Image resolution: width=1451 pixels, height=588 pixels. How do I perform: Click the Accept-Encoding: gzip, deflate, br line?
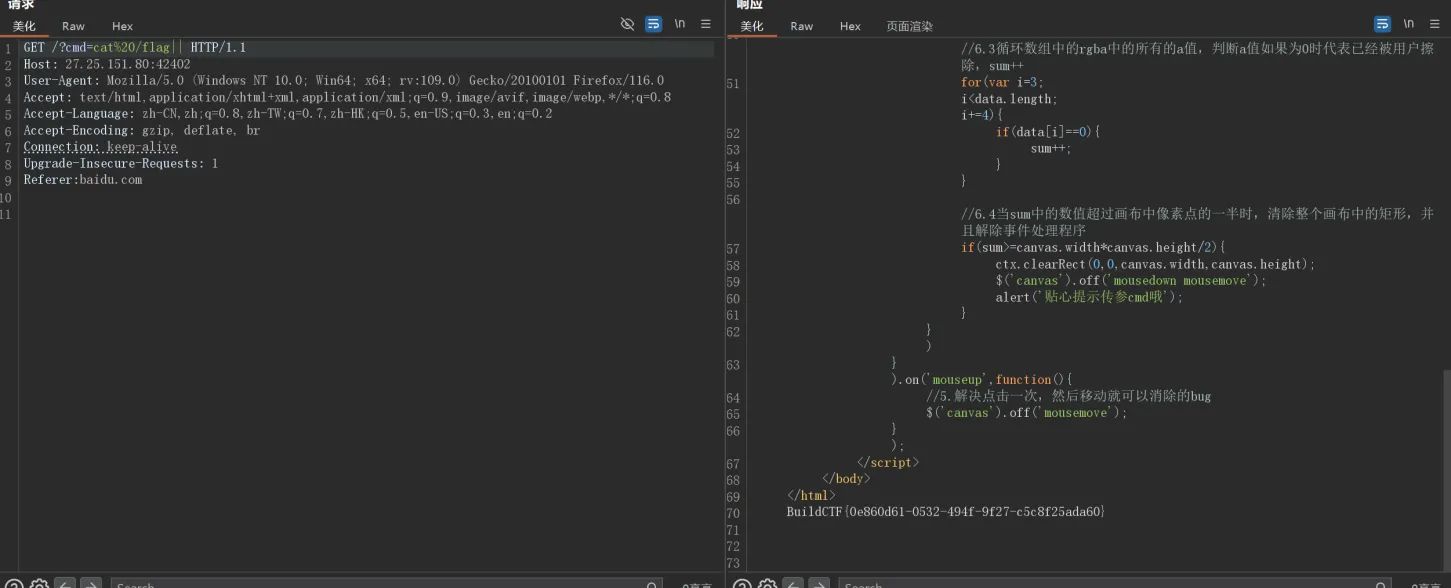[142, 130]
